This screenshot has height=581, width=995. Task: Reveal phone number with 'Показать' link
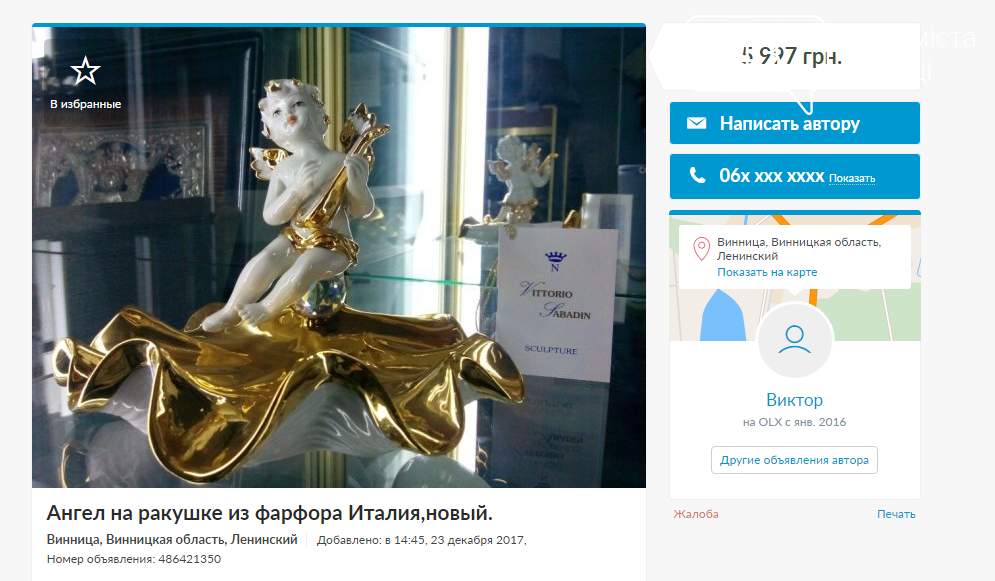852,179
